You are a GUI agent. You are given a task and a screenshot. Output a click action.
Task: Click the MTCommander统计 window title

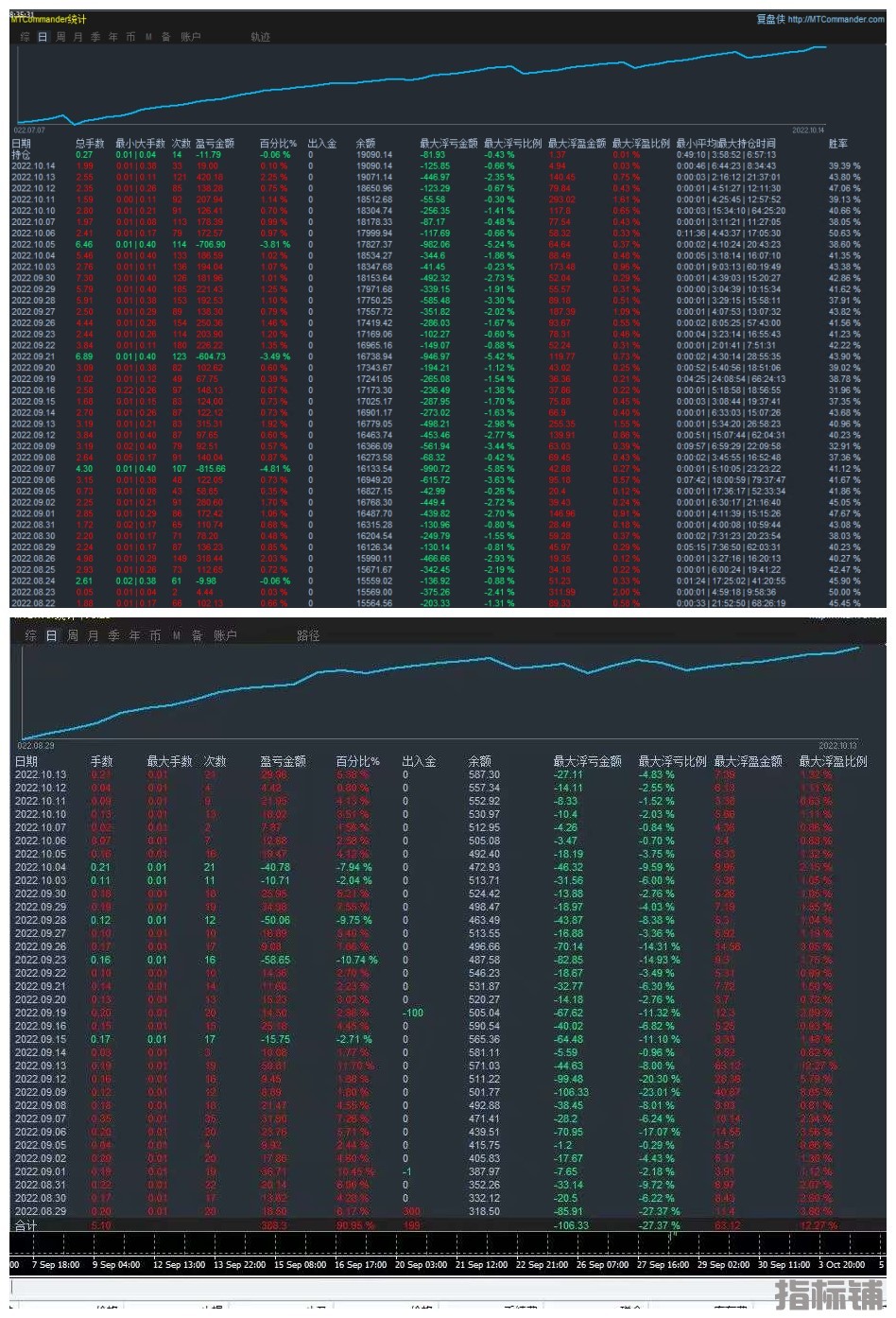48,19
